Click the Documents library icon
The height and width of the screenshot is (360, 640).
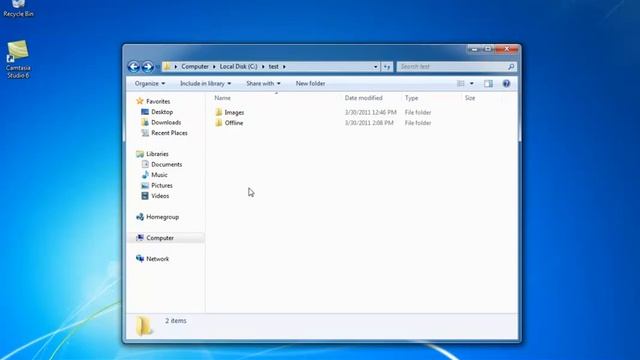tap(145, 164)
